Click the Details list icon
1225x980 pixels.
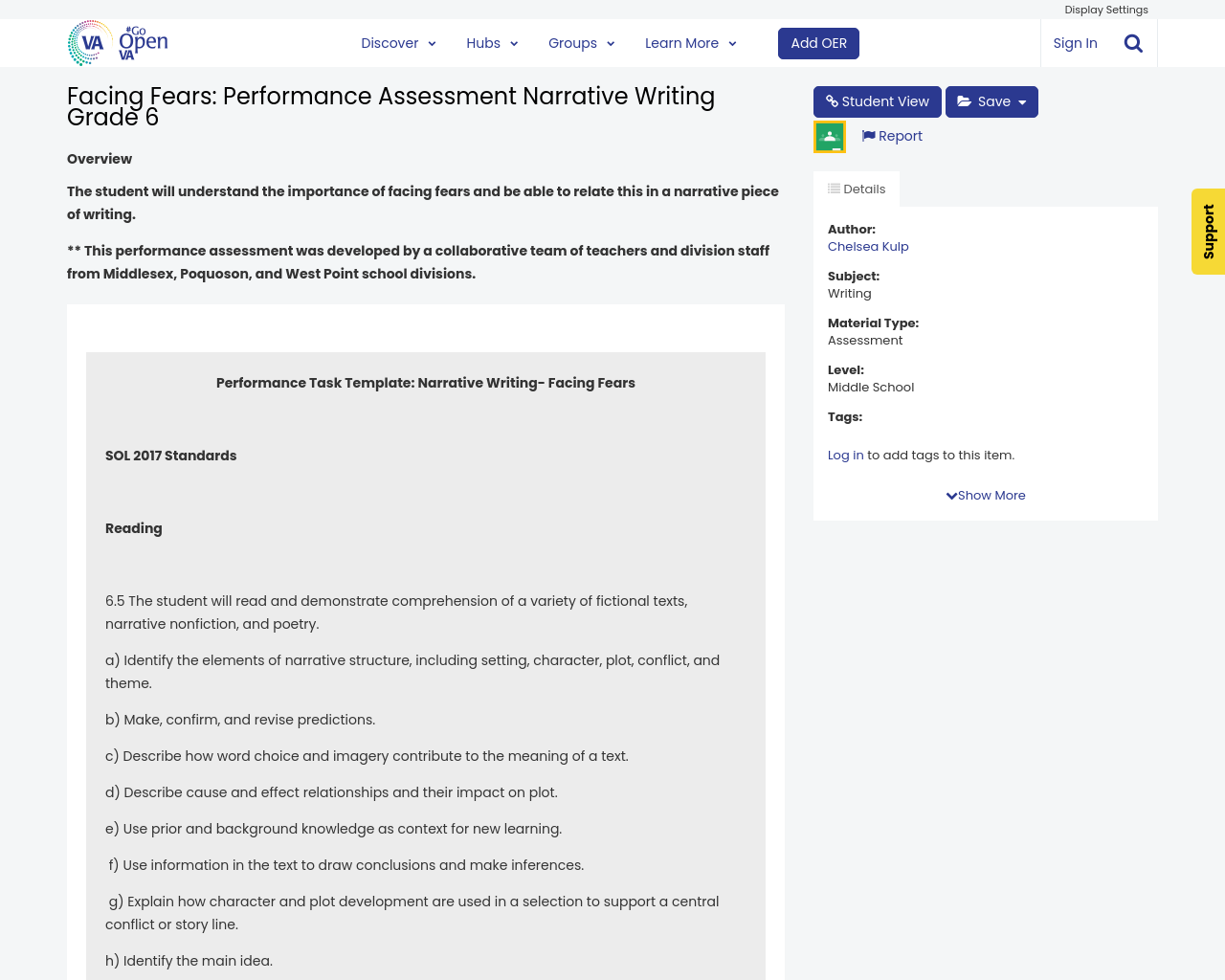click(x=834, y=189)
